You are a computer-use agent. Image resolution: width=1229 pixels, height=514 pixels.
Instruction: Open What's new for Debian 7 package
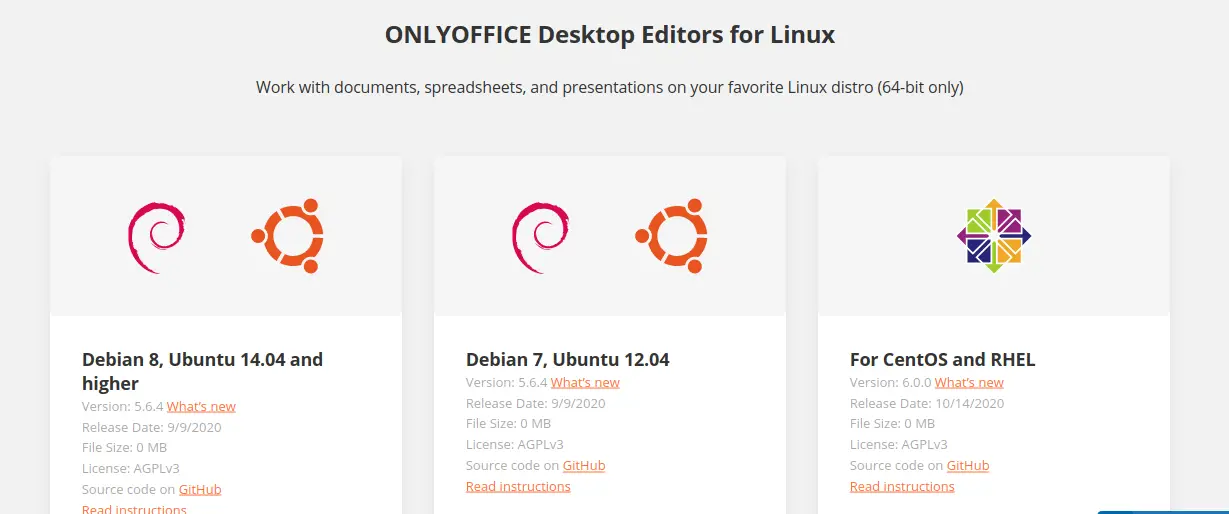585,383
